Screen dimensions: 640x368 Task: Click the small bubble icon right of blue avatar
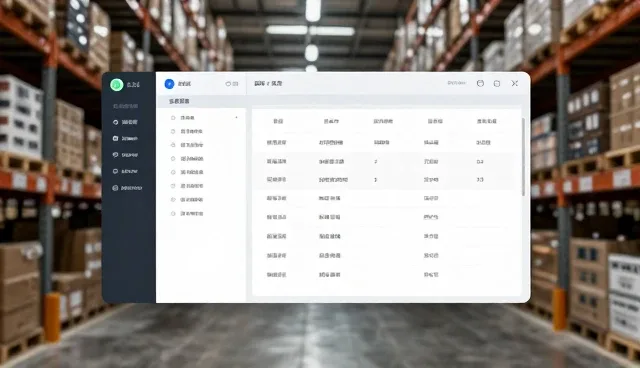click(x=228, y=84)
